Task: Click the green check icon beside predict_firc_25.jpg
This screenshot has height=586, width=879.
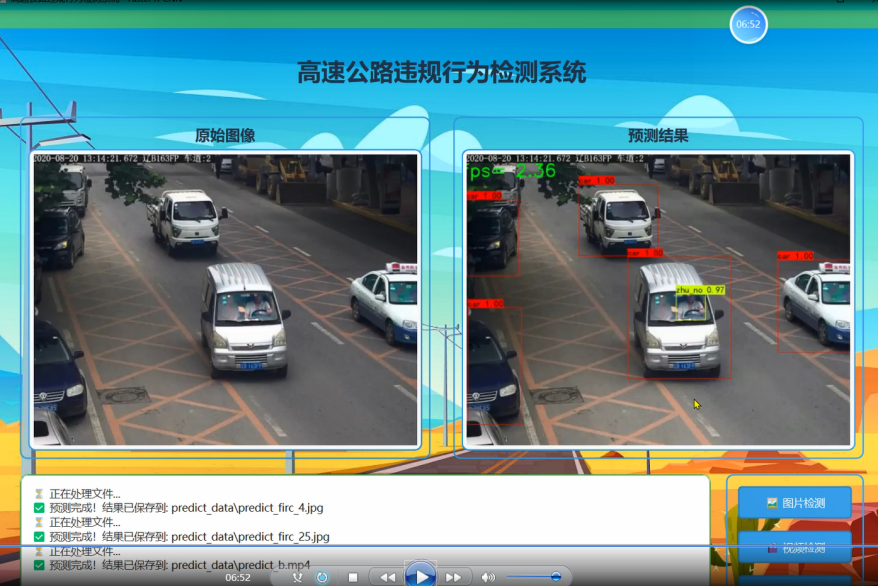Action: pyautogui.click(x=39, y=537)
